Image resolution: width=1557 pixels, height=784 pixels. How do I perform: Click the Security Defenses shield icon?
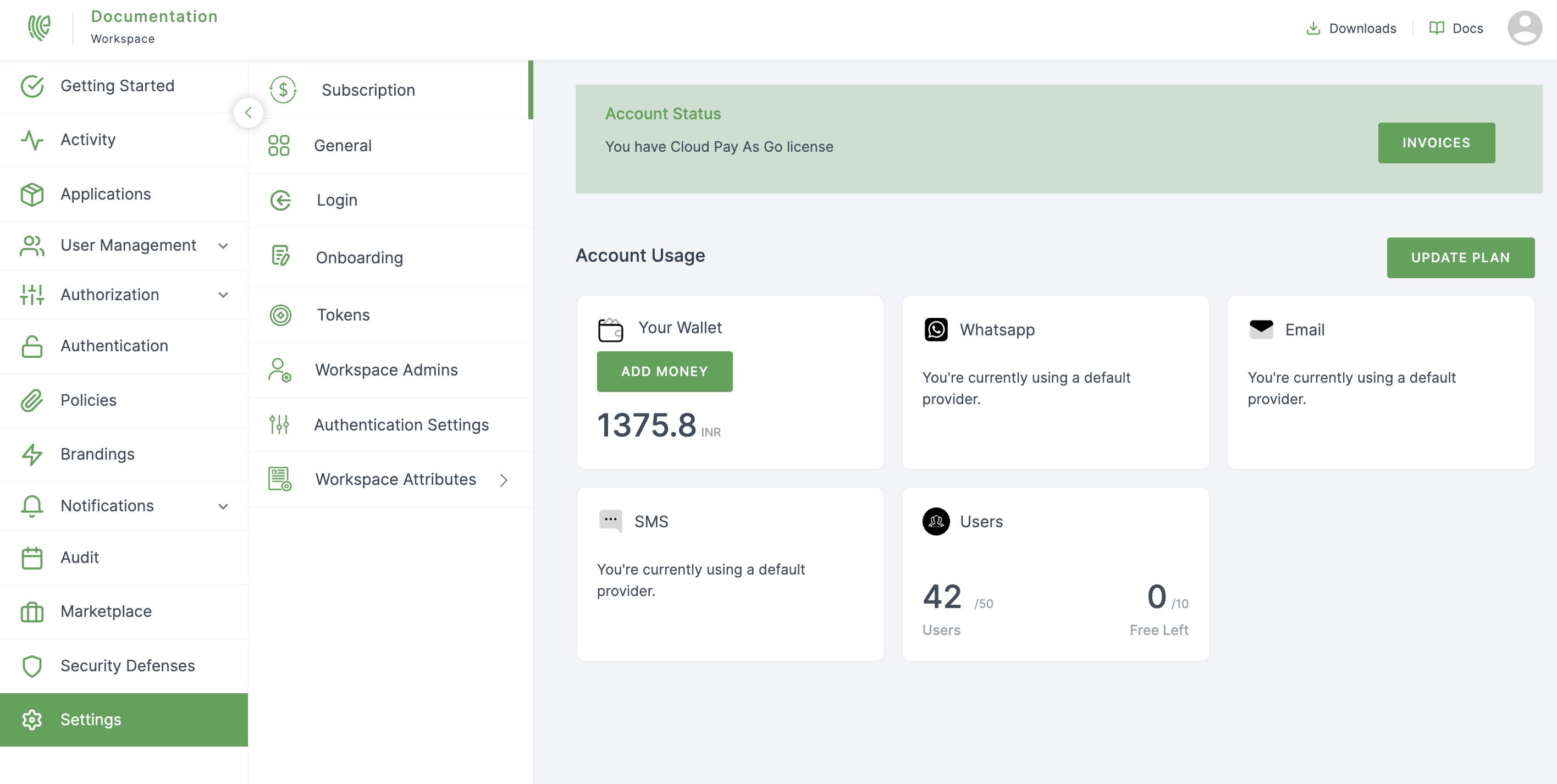[32, 666]
